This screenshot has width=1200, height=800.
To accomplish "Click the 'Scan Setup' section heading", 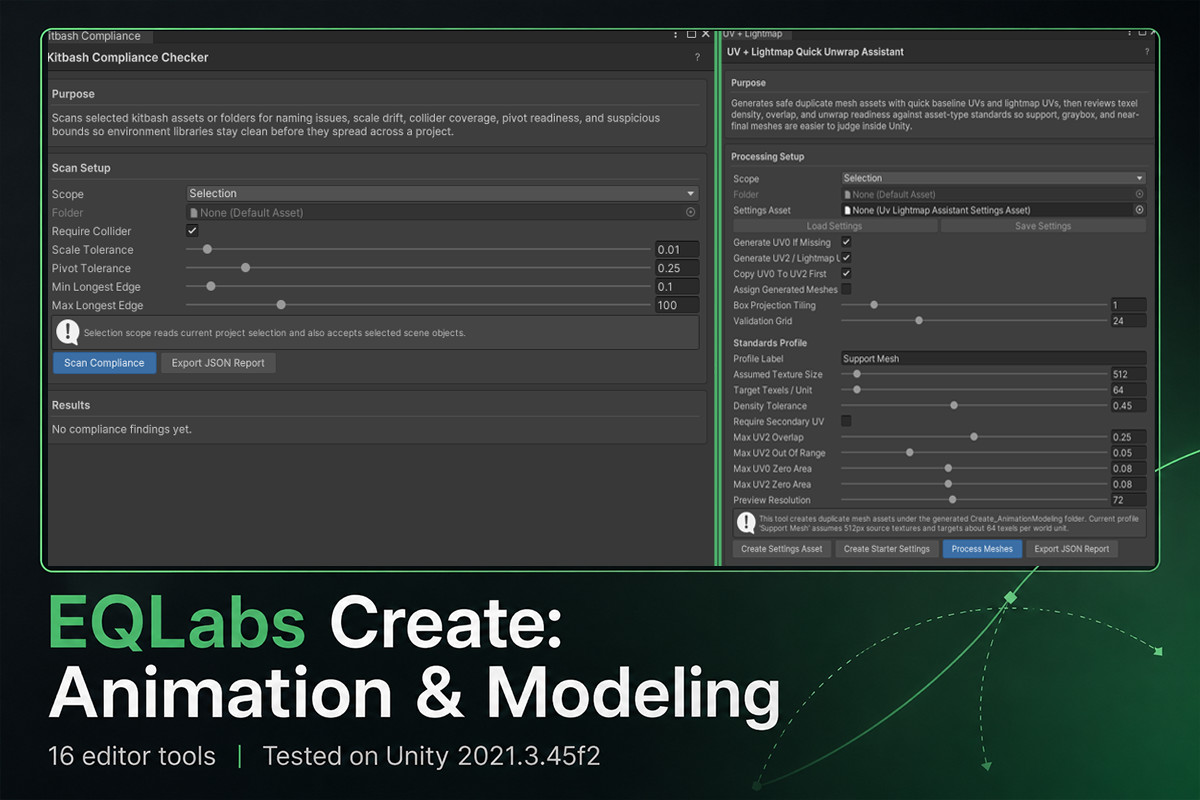I will pos(81,168).
